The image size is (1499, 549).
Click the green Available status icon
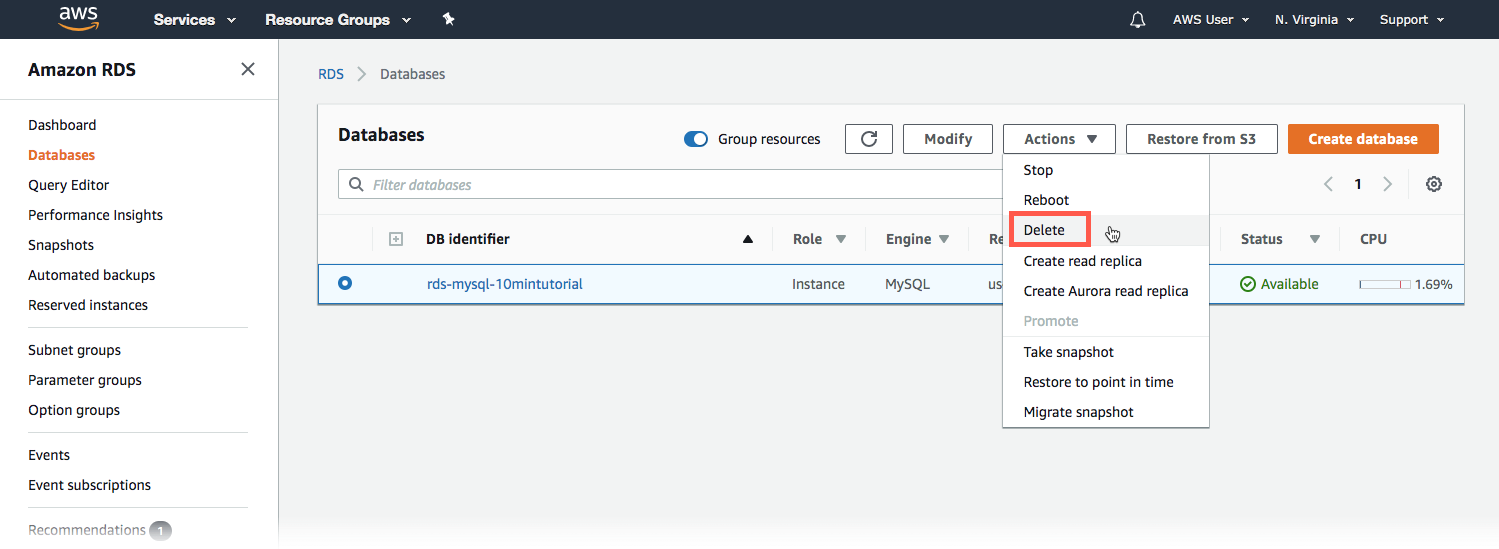(x=1248, y=284)
